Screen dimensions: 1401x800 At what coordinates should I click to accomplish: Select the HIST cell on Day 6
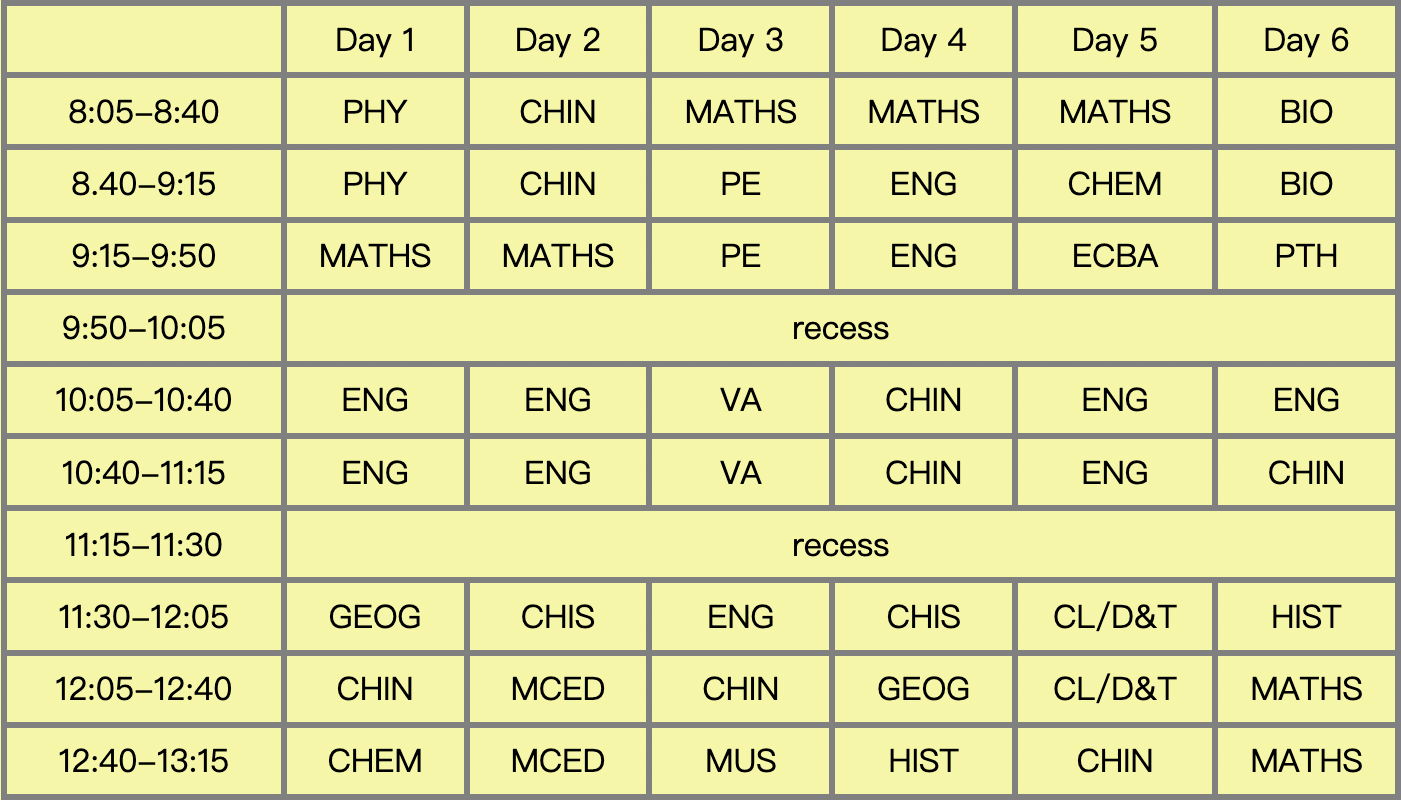1306,617
